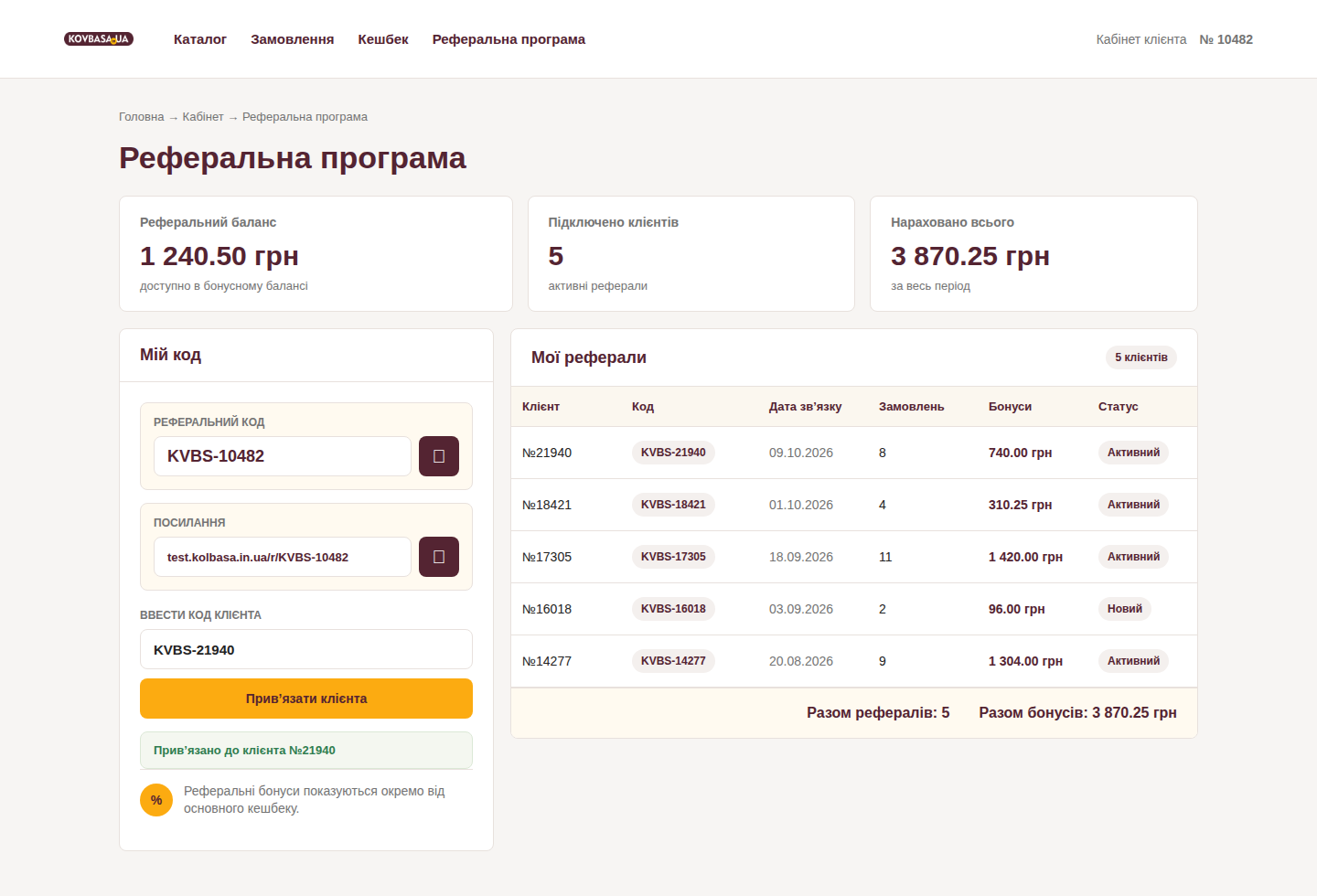
Task: Click the KOVBASA.UA logo
Action: tap(99, 39)
